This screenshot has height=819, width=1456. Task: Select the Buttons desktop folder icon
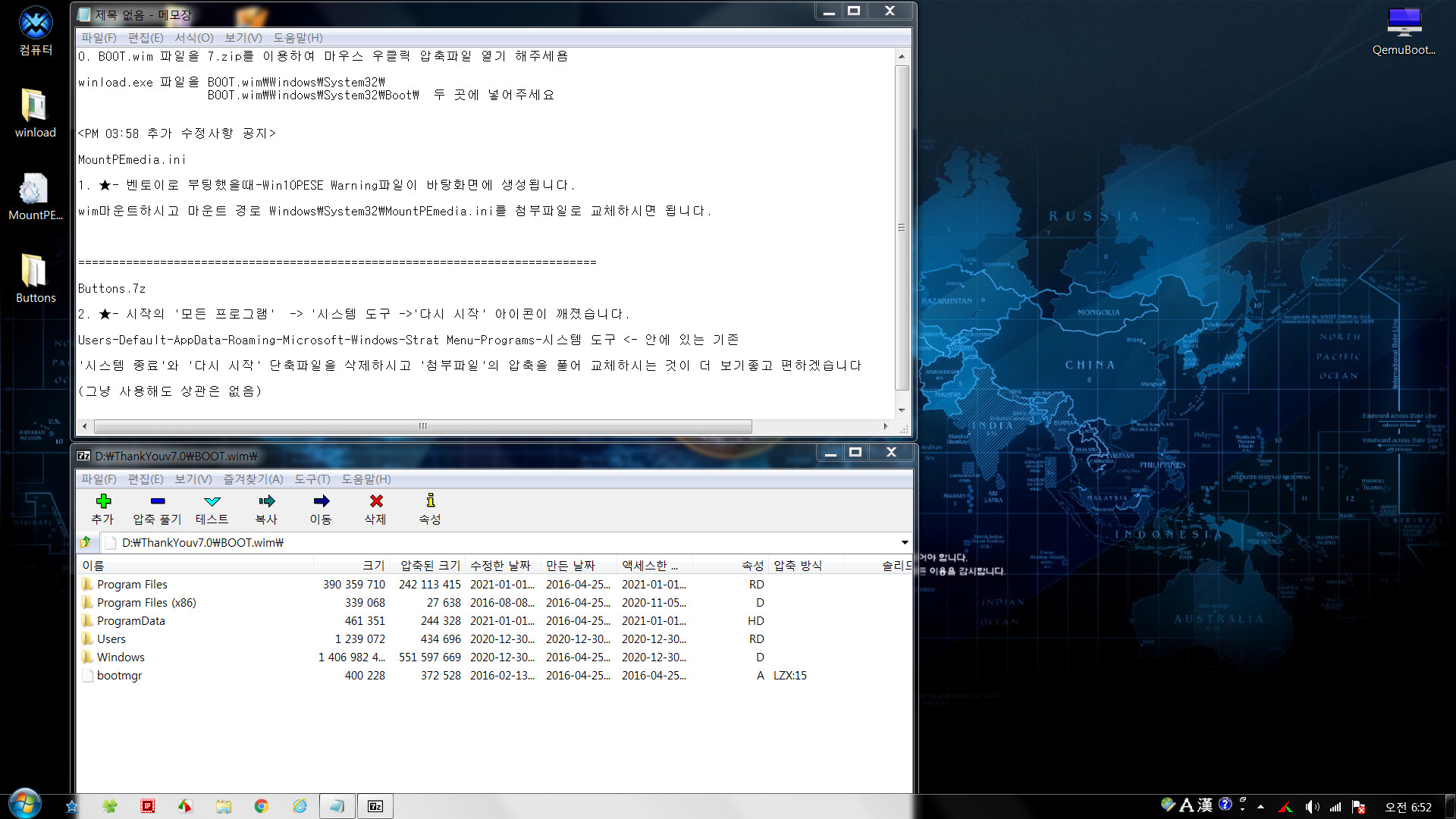point(35,278)
